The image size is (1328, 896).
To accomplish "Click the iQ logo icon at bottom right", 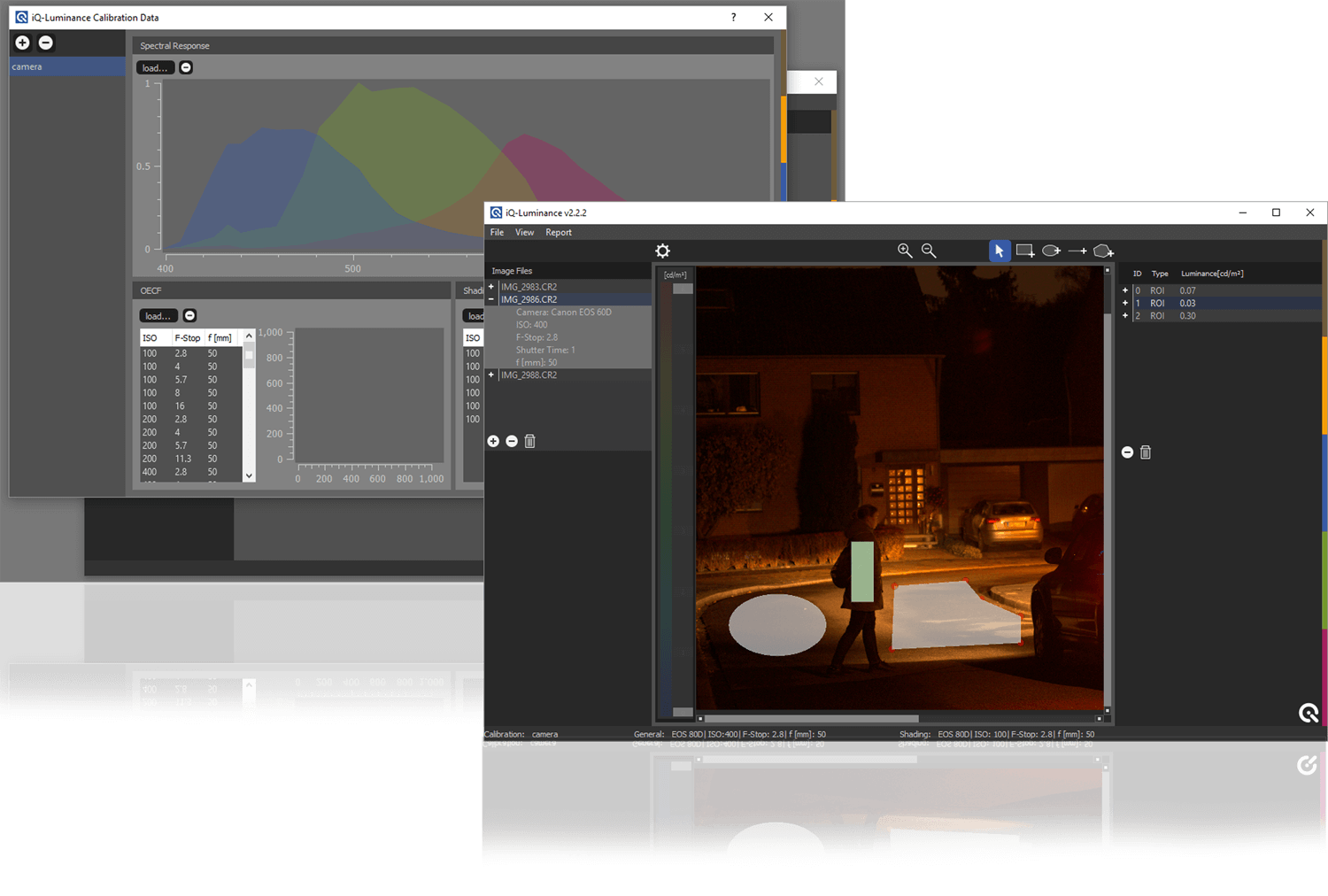I will pos(1309,713).
